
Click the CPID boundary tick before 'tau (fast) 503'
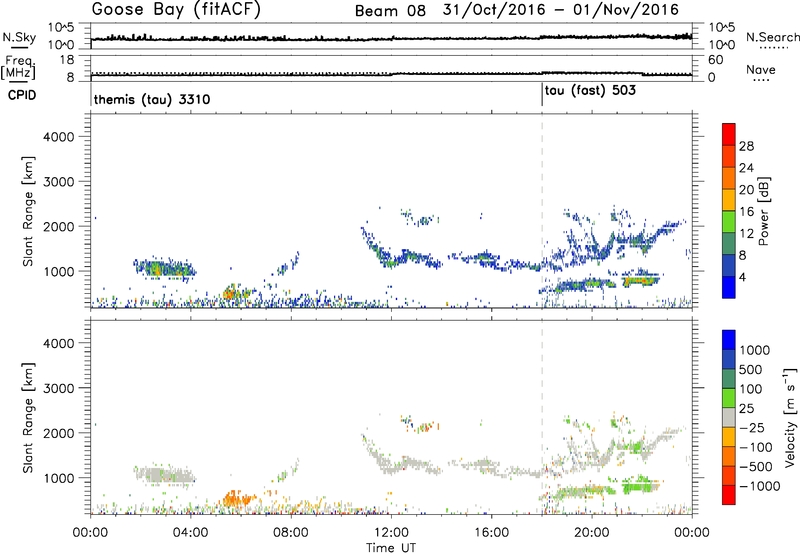click(542, 95)
